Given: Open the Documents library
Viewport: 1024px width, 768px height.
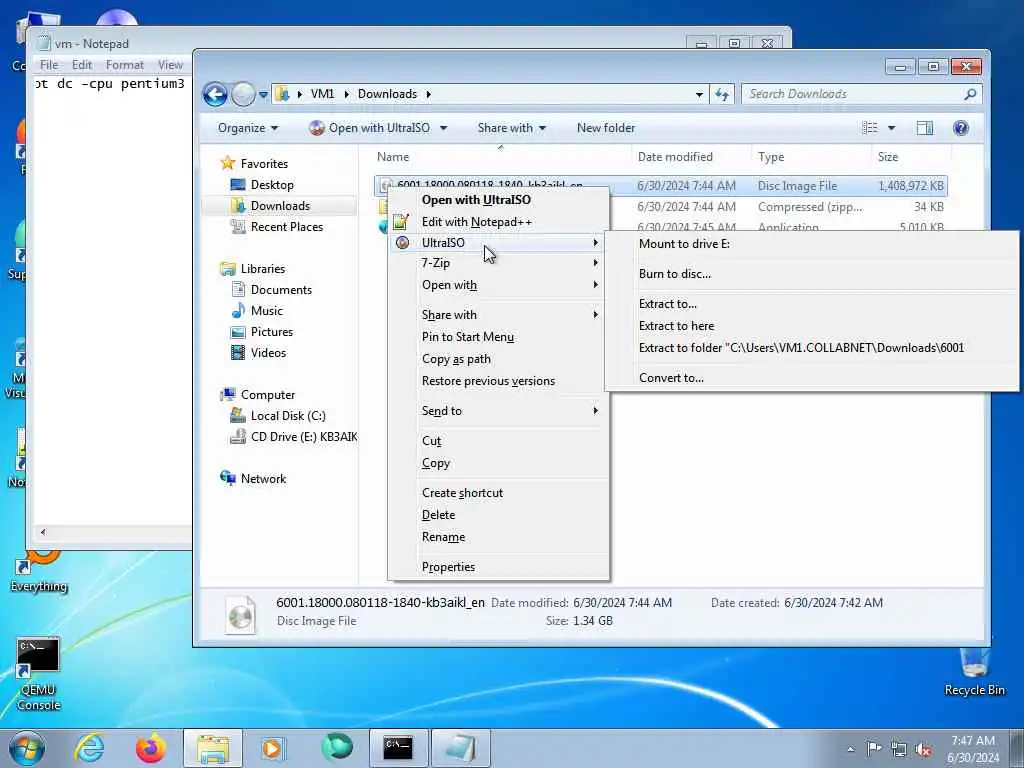Looking at the screenshot, I should pyautogui.click(x=281, y=289).
